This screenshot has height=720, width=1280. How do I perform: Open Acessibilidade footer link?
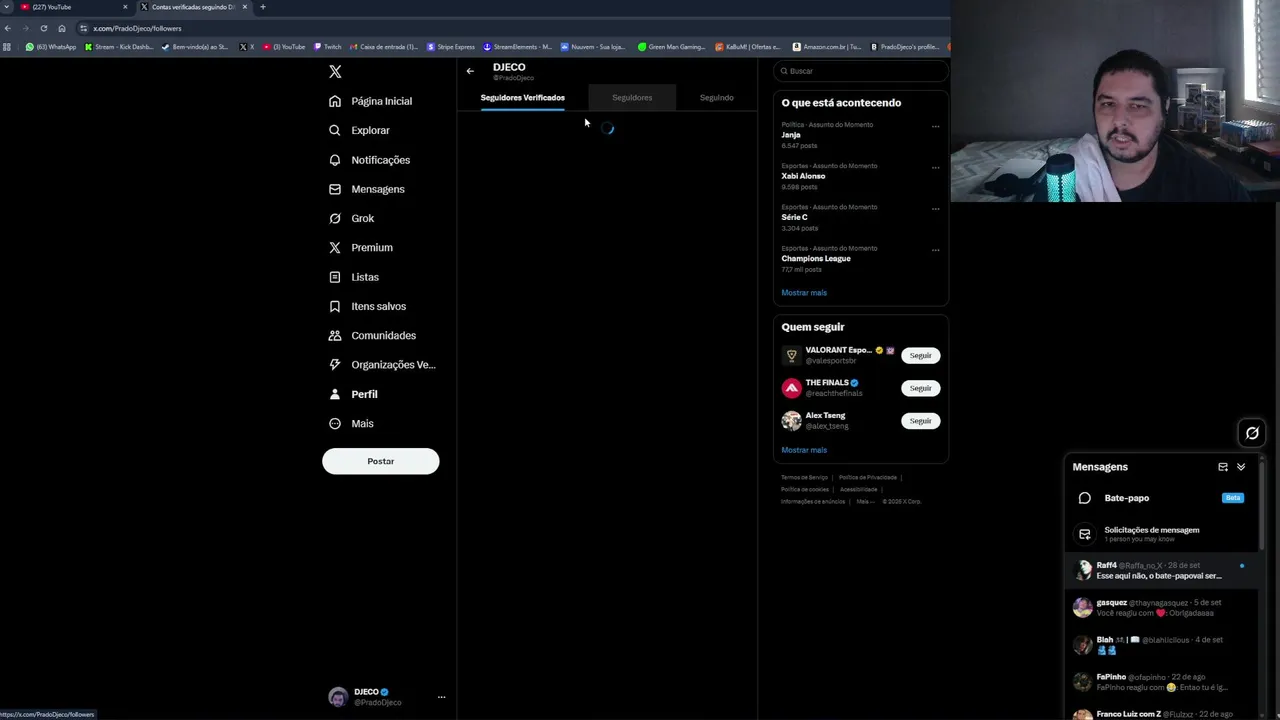pyautogui.click(x=858, y=489)
